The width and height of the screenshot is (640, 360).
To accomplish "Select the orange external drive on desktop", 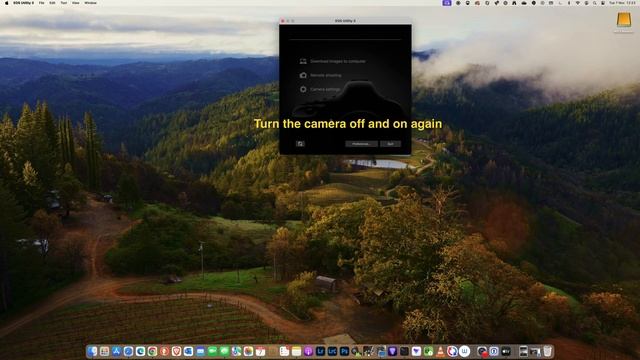I will (x=624, y=20).
